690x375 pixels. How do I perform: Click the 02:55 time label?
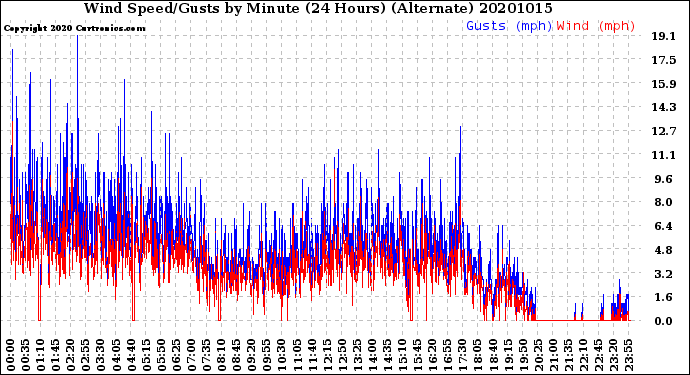tap(86, 355)
